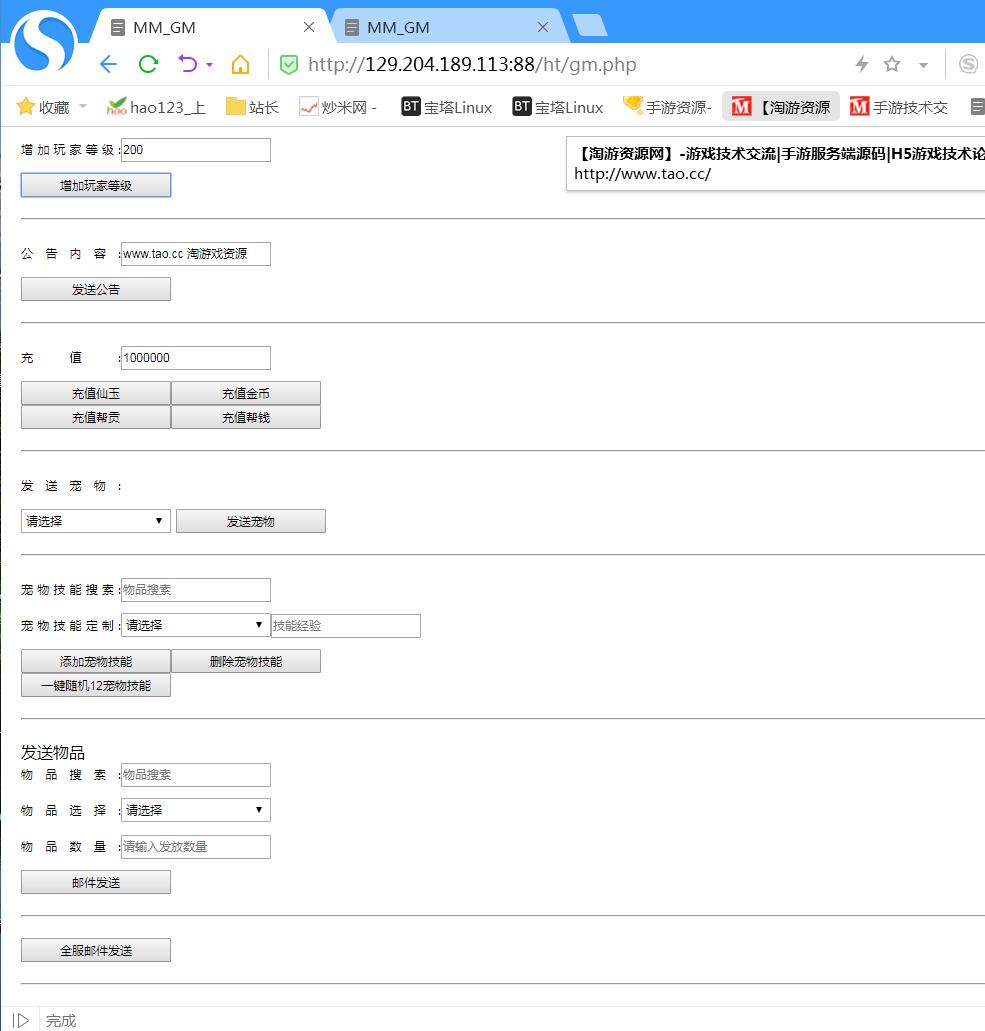Click the lightning speed mode icon
The height and width of the screenshot is (1031, 985).
pyautogui.click(x=861, y=65)
